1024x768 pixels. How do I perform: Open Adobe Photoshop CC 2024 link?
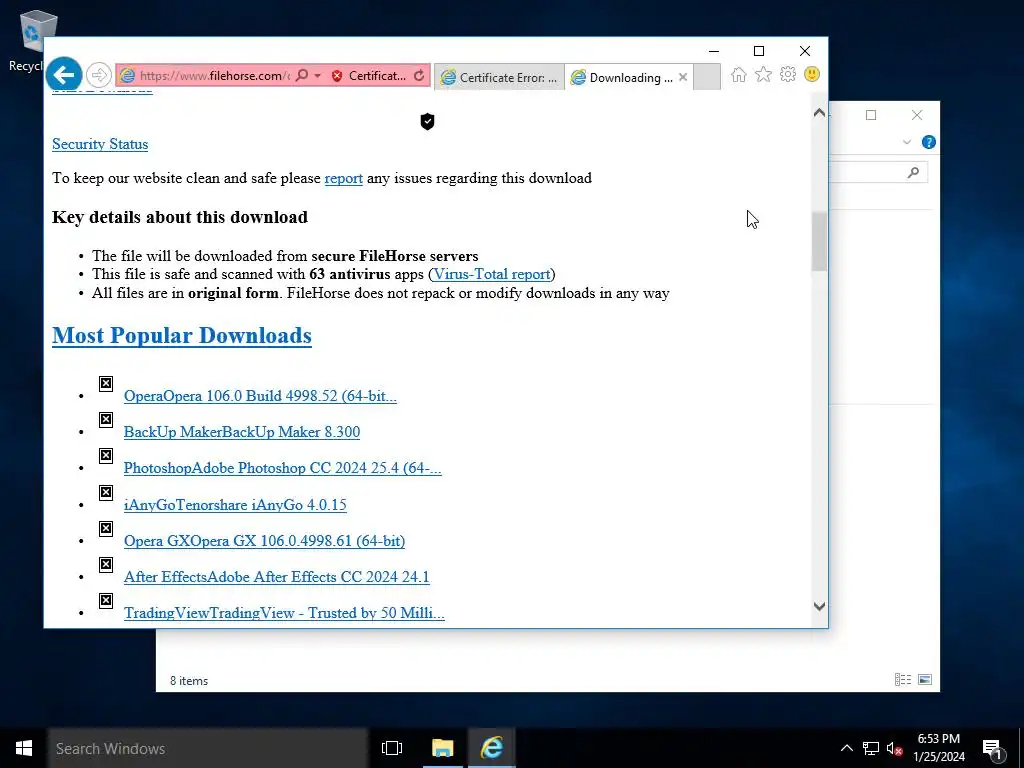point(282,468)
